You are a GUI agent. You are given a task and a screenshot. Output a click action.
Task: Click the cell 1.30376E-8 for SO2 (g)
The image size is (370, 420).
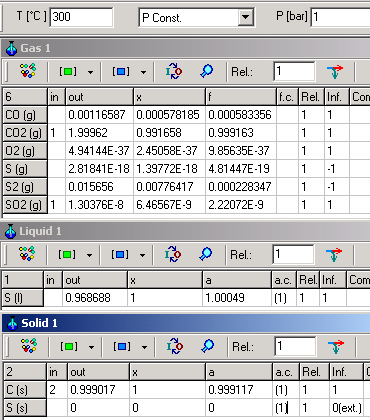(100, 205)
